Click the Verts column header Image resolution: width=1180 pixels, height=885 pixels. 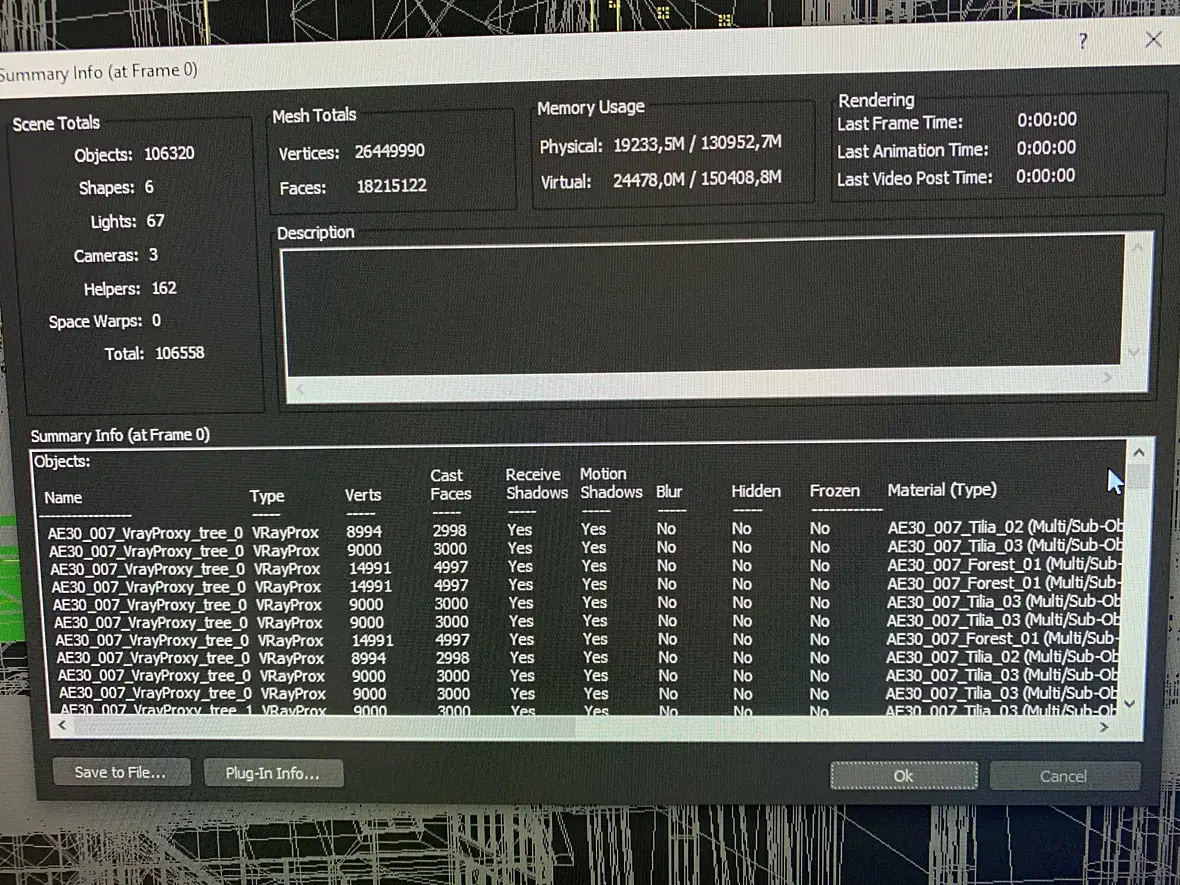[x=363, y=495]
